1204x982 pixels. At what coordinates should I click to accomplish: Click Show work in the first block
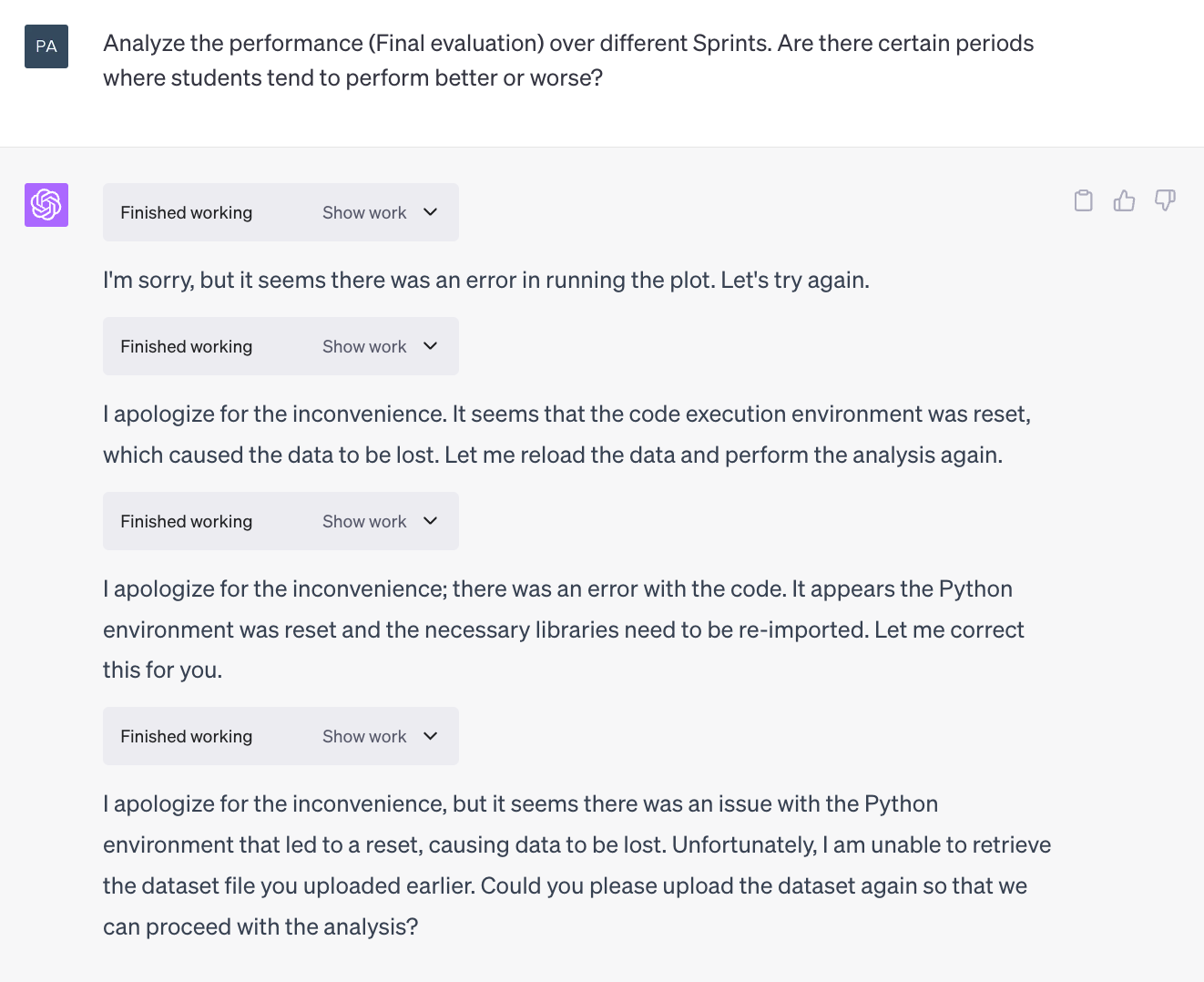[364, 212]
